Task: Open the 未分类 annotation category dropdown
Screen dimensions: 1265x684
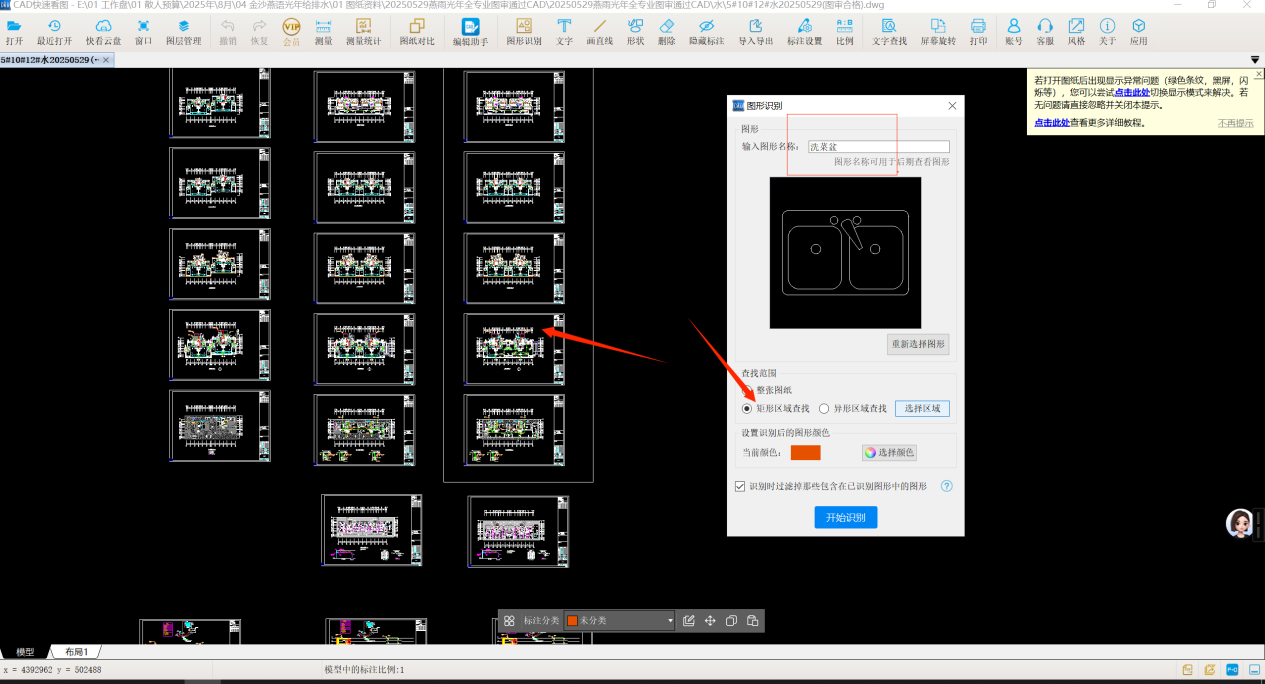Action: [620, 621]
